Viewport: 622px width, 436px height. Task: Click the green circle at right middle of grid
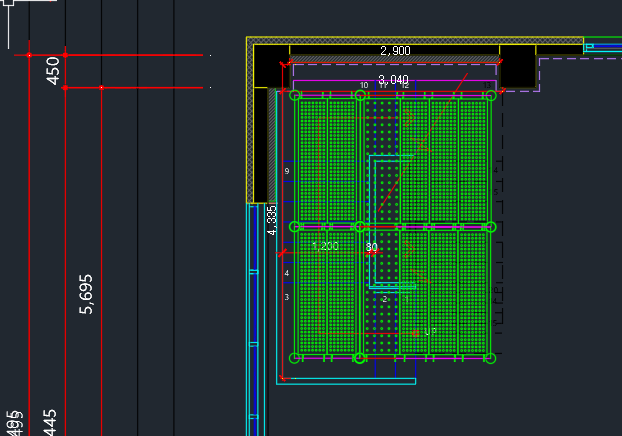[491, 227]
